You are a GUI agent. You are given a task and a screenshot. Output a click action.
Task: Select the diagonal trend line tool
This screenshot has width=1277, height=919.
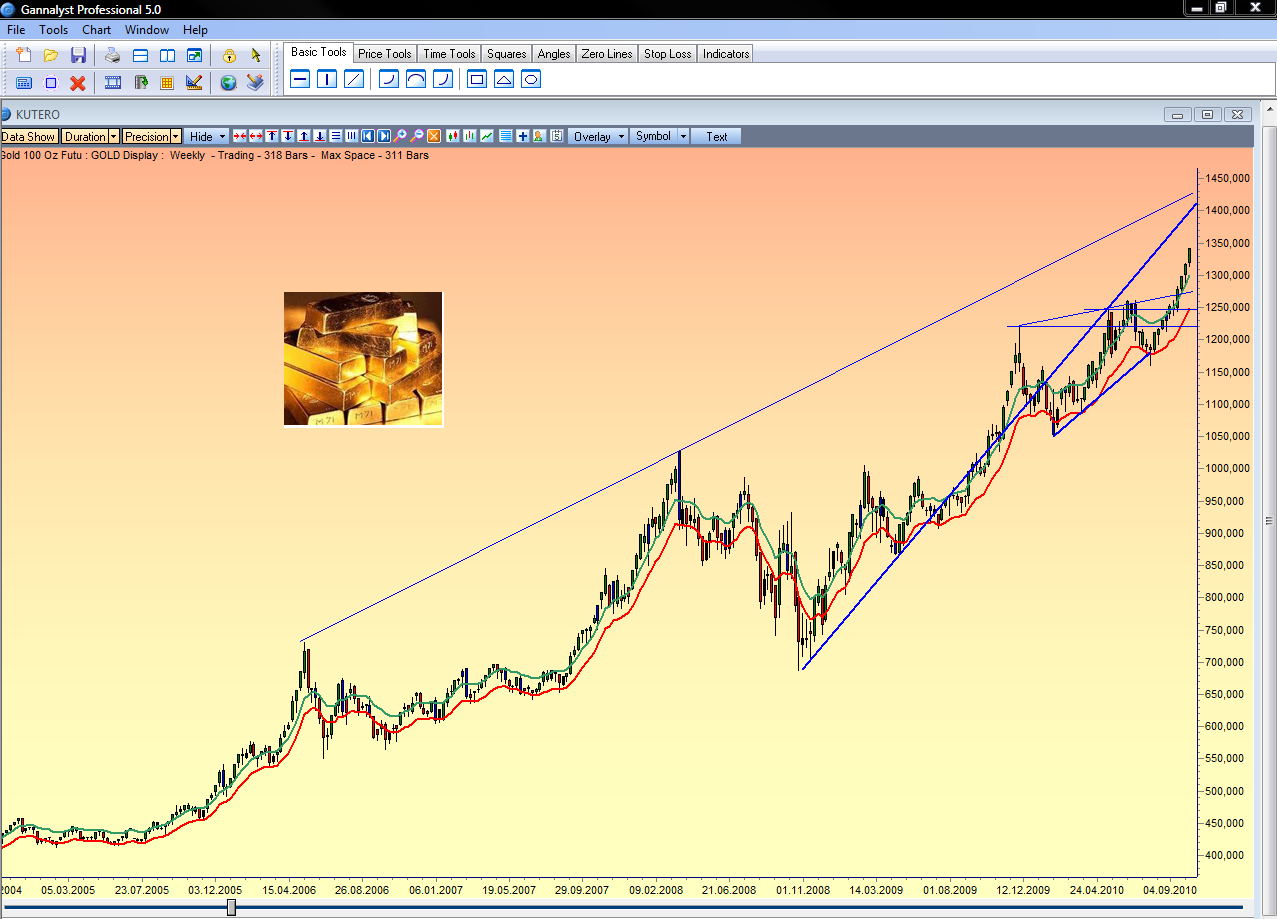353,79
